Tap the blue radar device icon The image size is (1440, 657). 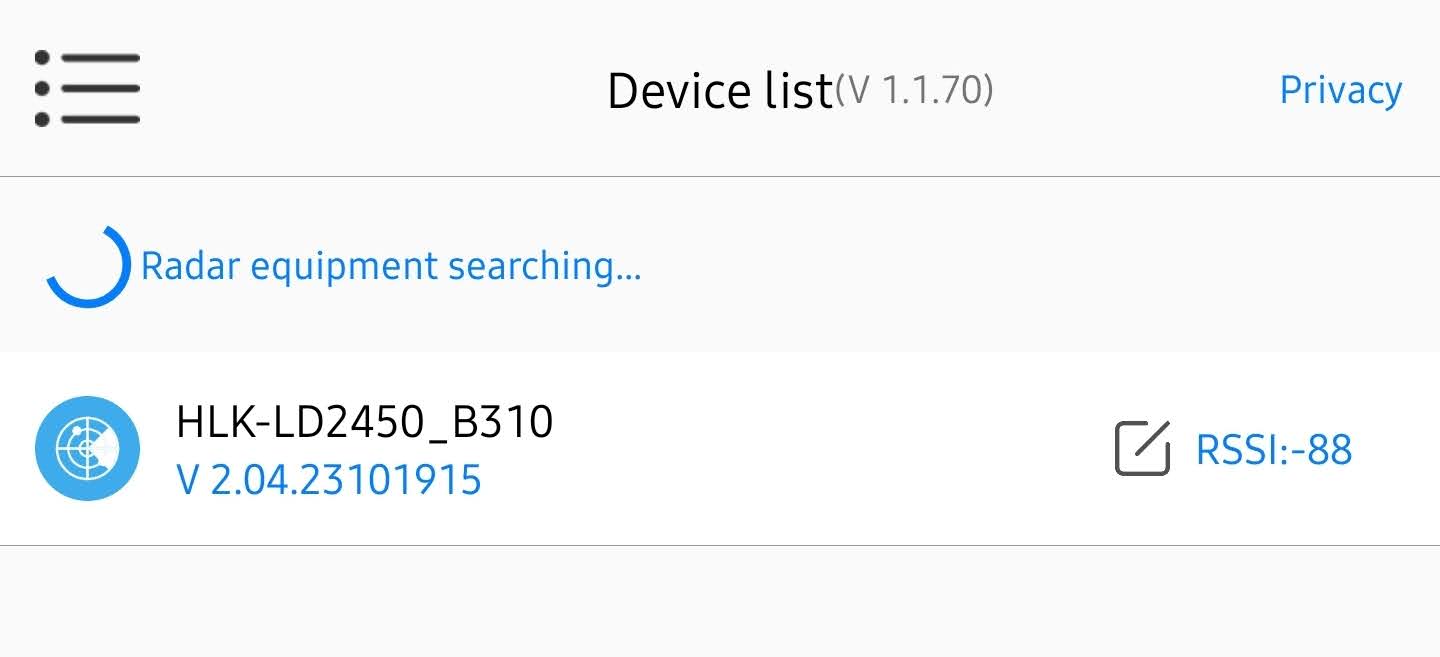[87, 448]
